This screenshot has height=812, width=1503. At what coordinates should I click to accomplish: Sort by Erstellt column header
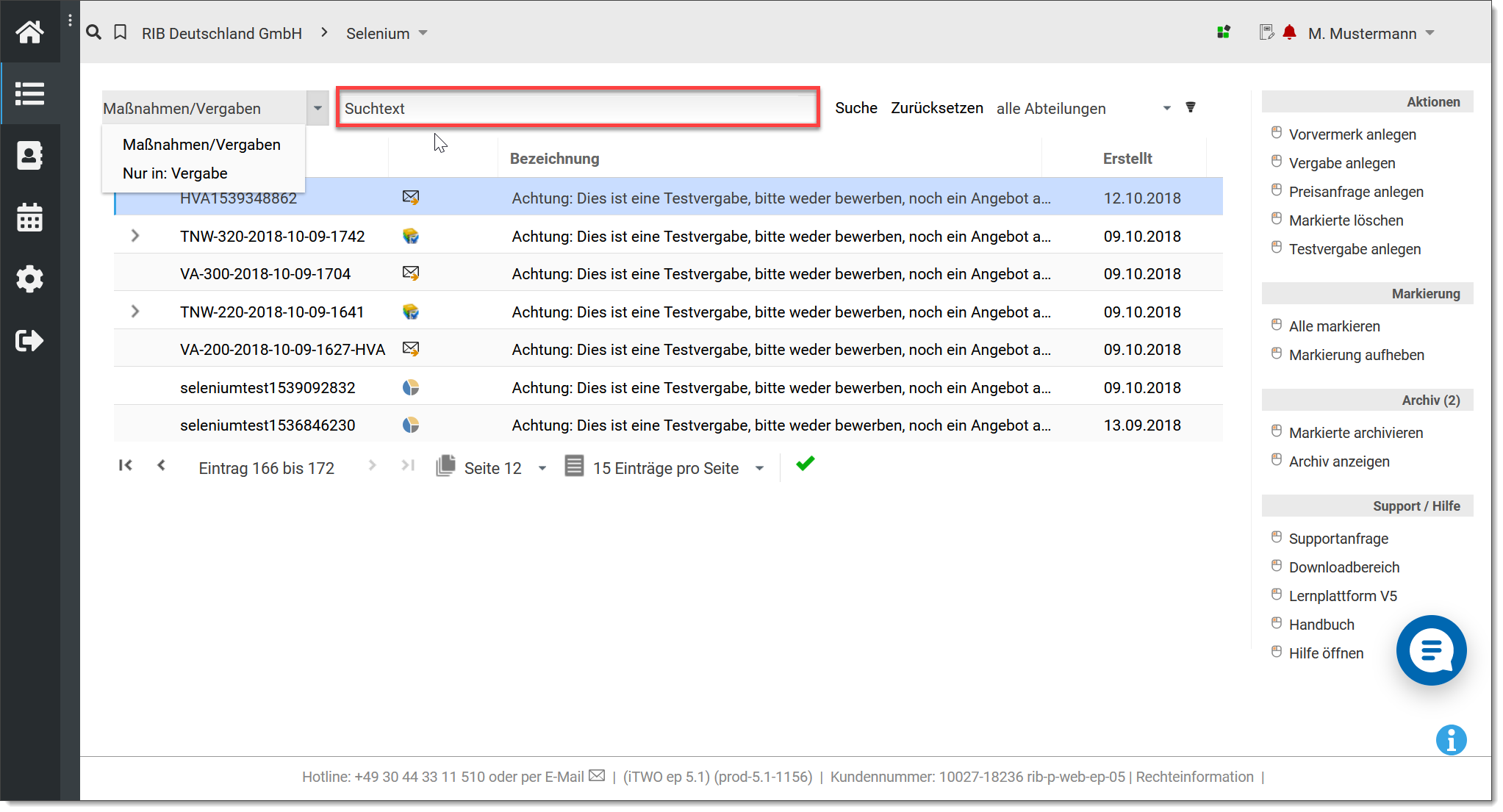click(x=1127, y=159)
